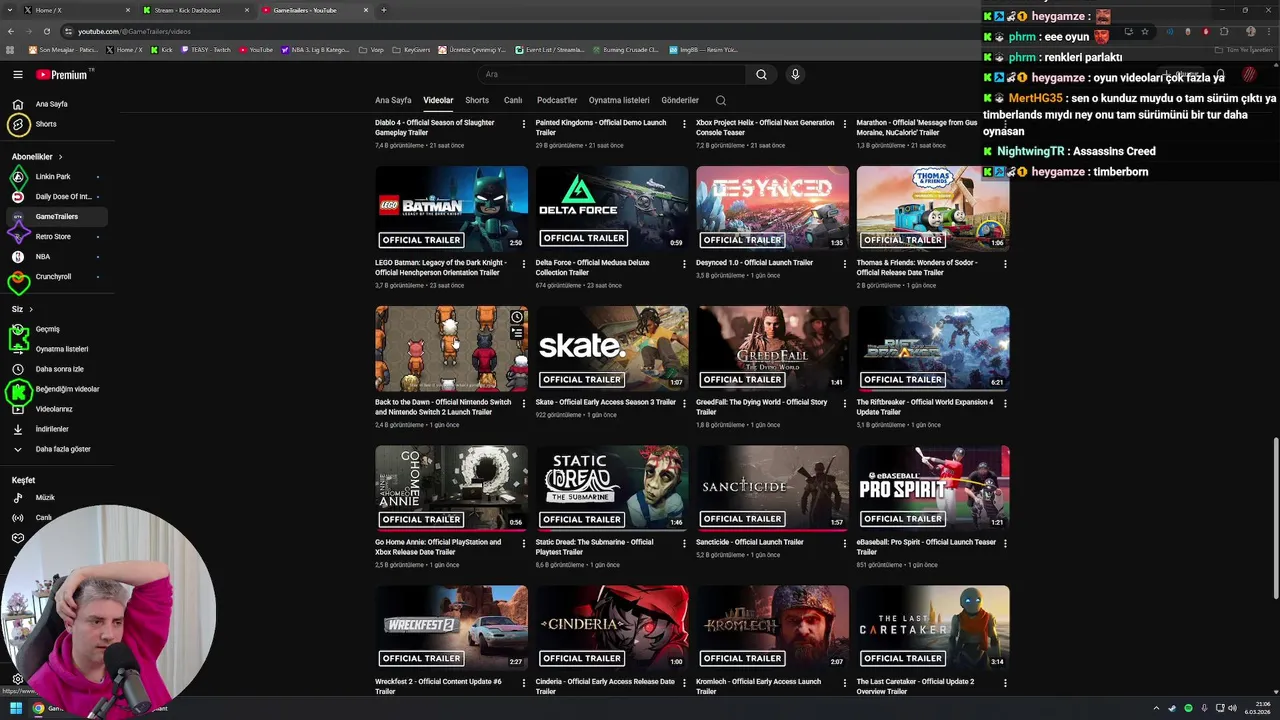Viewport: 1280px width, 720px height.
Task: Select the Shorts channel tab
Action: point(477,100)
